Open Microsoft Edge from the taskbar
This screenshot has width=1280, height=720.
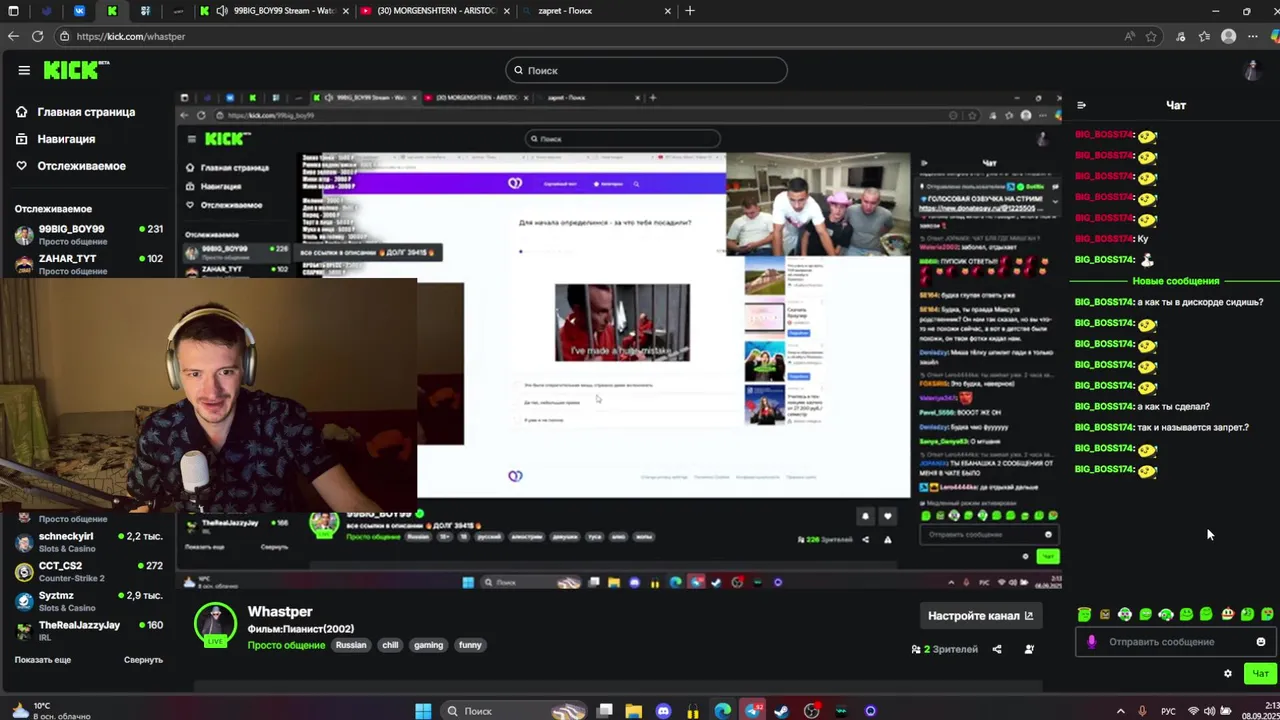(x=722, y=711)
